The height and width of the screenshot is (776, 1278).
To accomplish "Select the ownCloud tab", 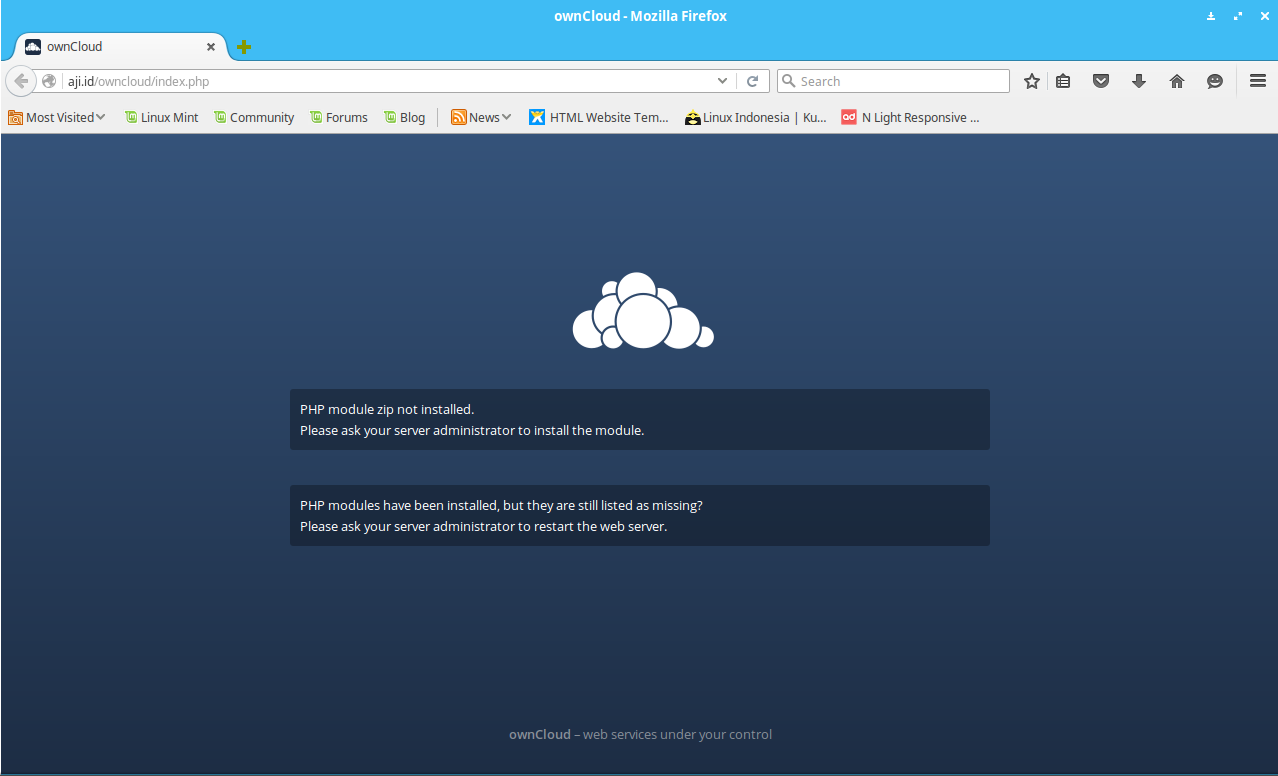I will tap(120, 47).
